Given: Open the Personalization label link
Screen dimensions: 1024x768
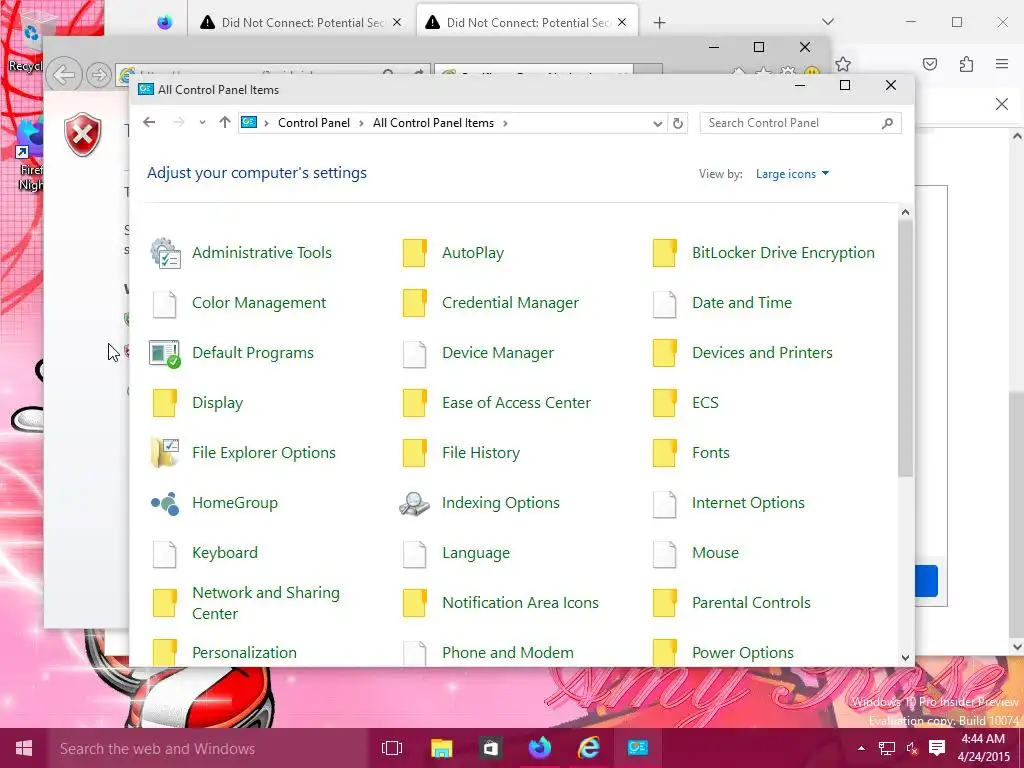Looking at the screenshot, I should click(x=244, y=652).
